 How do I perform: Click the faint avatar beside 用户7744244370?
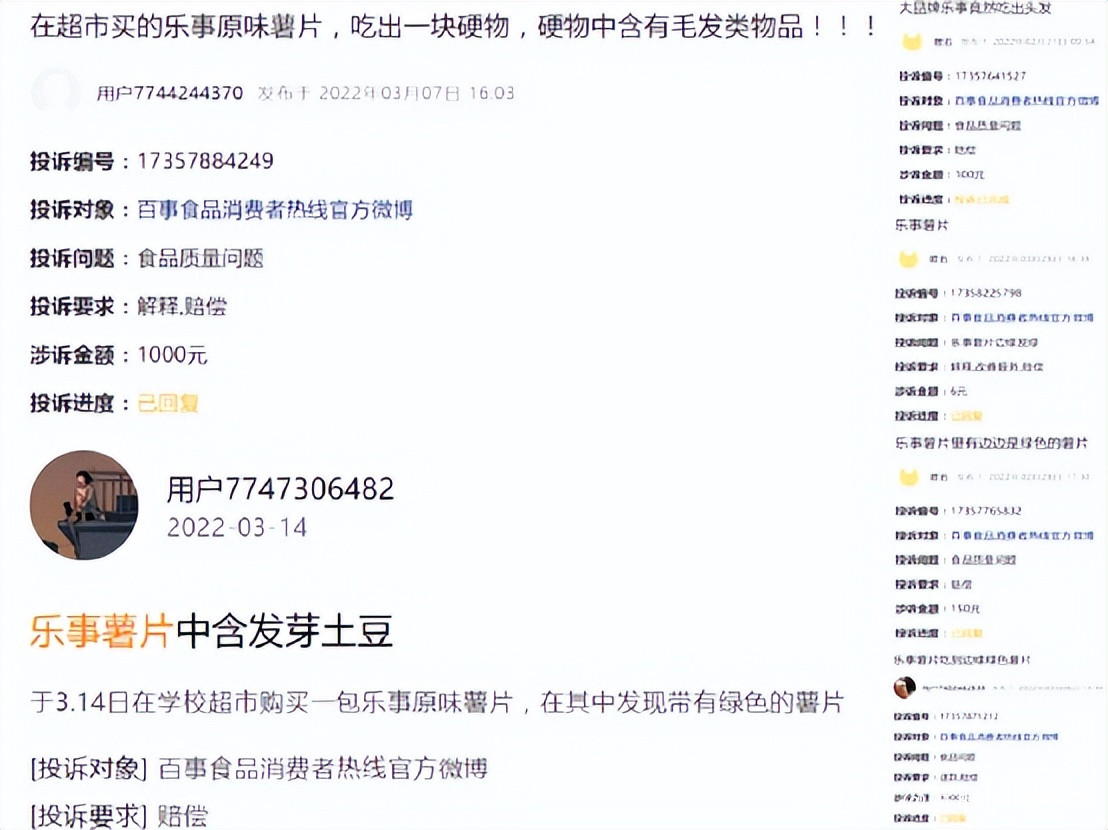tap(55, 92)
